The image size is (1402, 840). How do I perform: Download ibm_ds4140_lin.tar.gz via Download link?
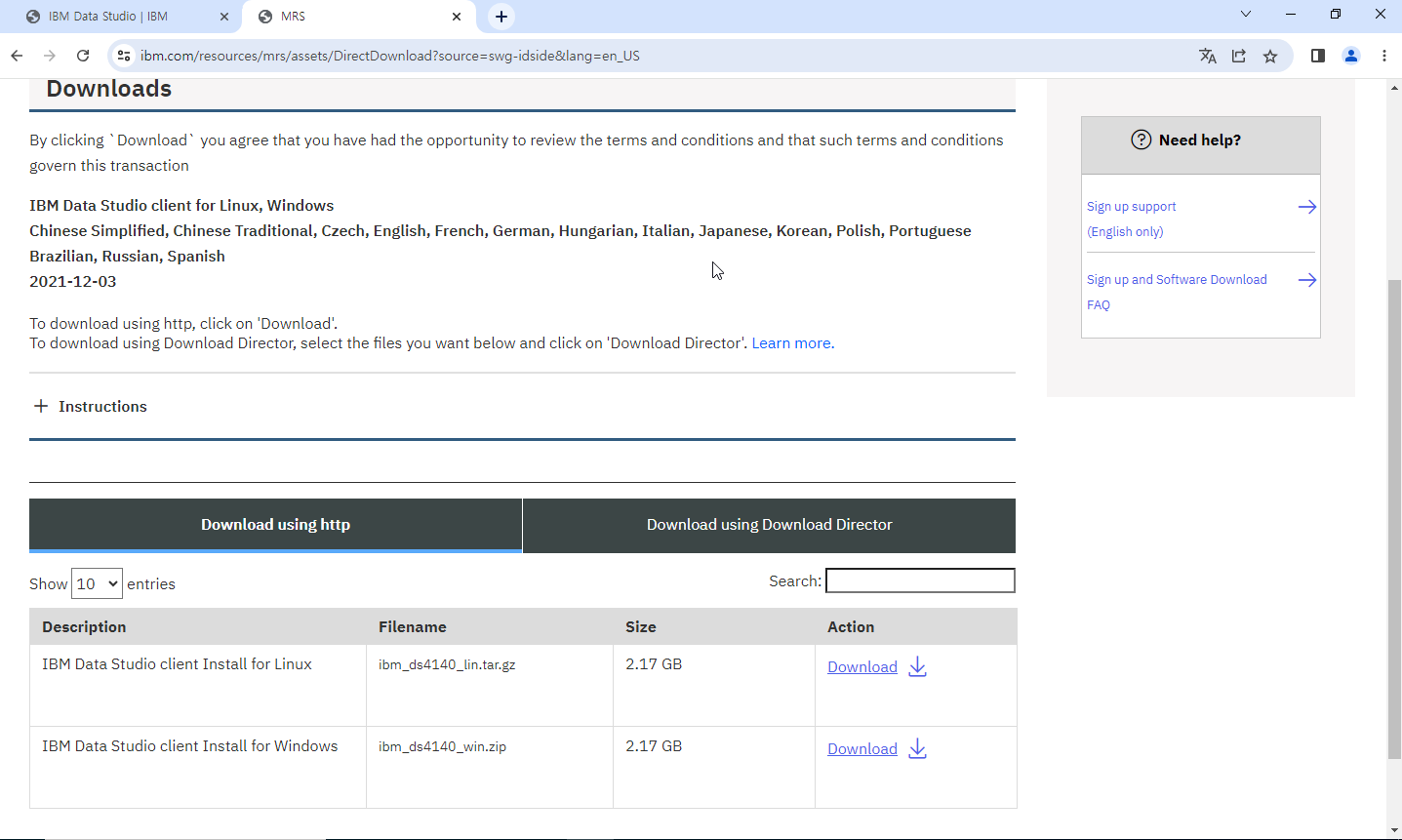point(862,667)
